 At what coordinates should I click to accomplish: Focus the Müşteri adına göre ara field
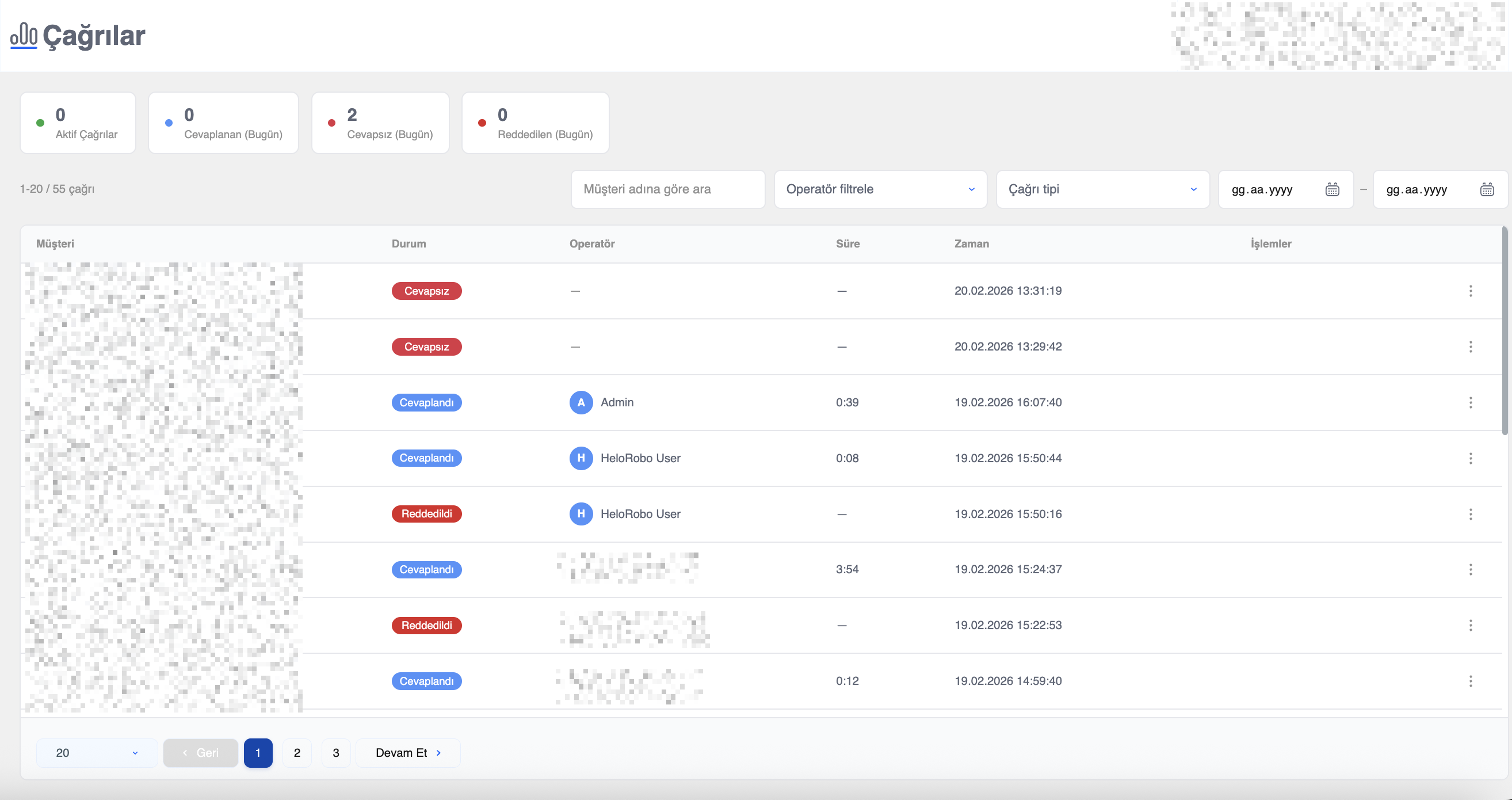pos(667,189)
